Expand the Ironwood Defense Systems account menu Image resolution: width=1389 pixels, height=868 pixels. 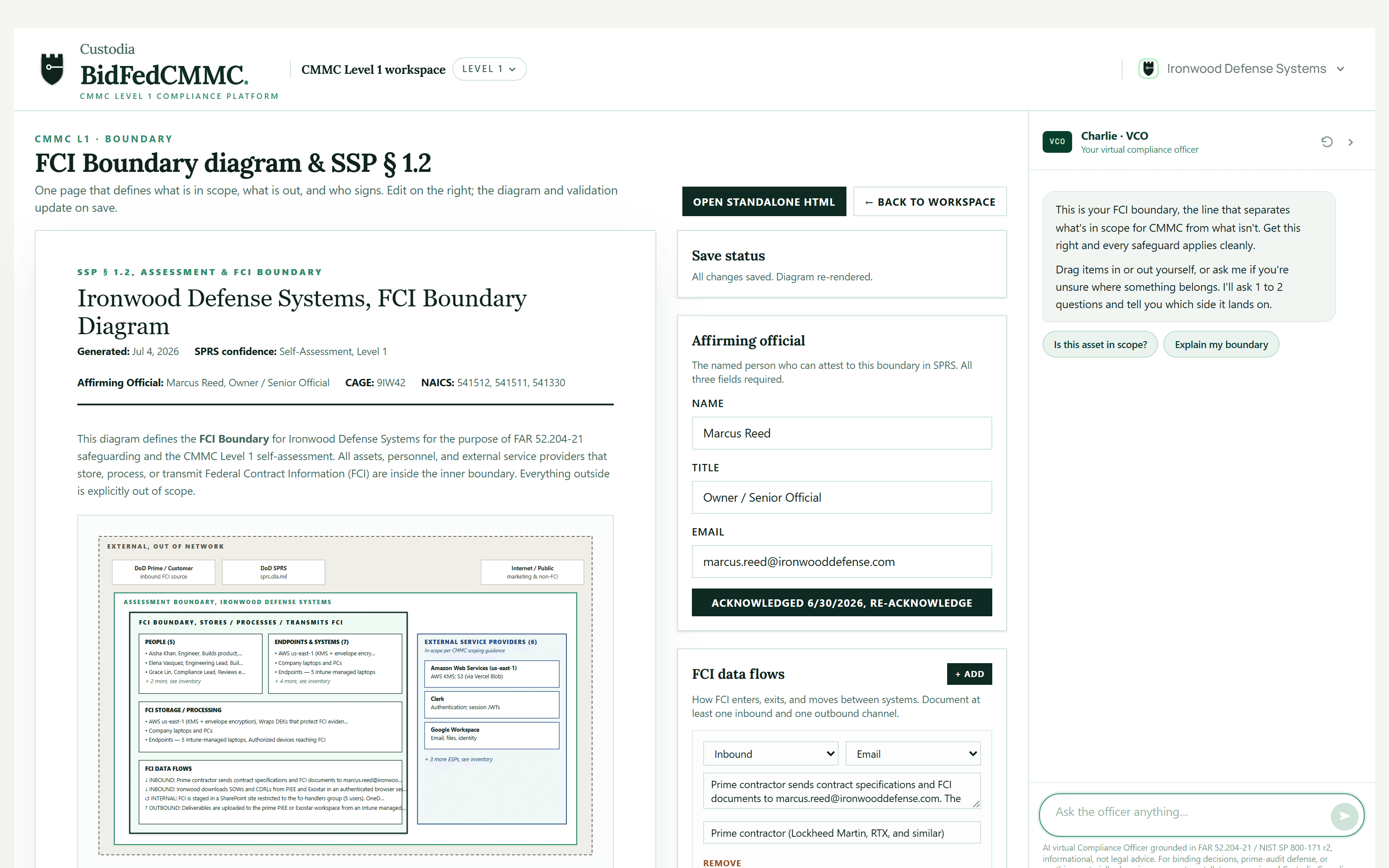coord(1340,69)
